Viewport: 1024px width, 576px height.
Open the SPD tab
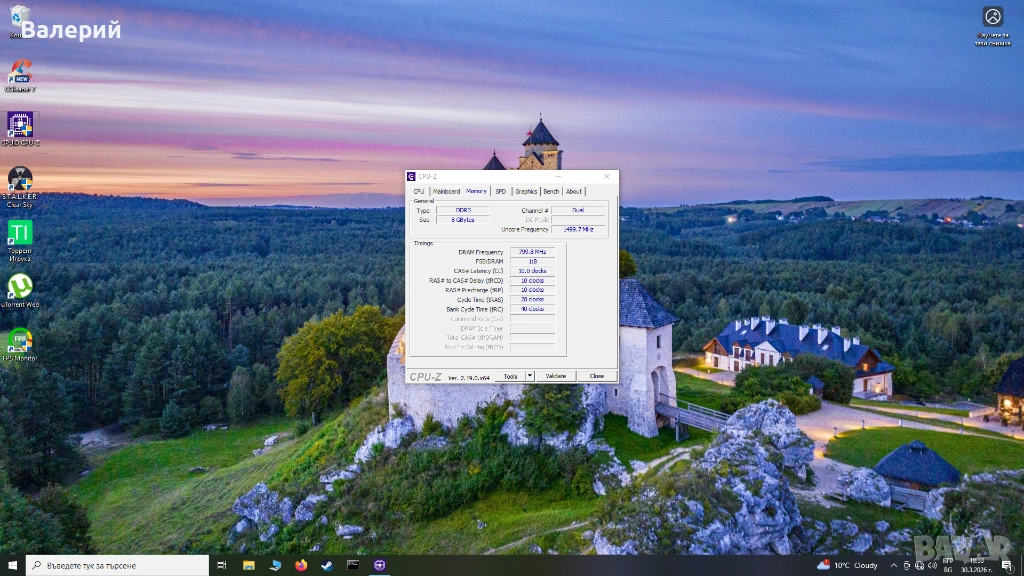pos(501,191)
